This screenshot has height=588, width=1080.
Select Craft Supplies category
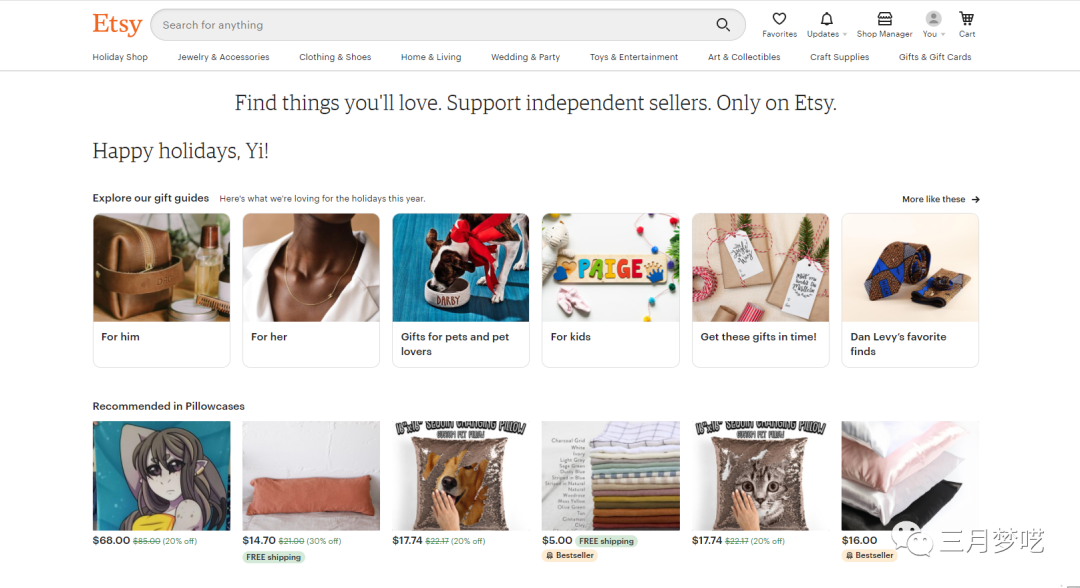[x=839, y=57]
